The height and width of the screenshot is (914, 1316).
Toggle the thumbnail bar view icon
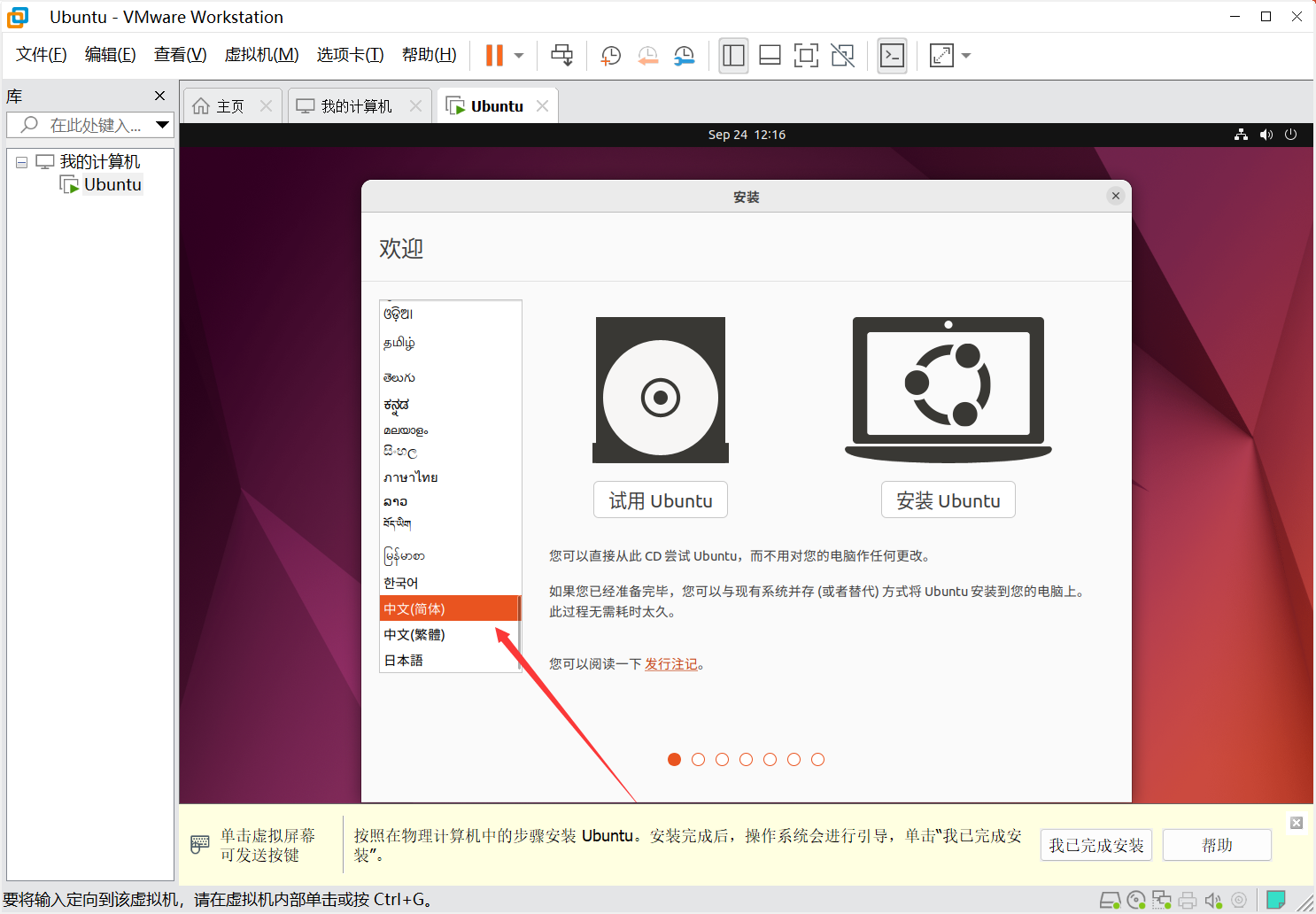pyautogui.click(x=770, y=56)
